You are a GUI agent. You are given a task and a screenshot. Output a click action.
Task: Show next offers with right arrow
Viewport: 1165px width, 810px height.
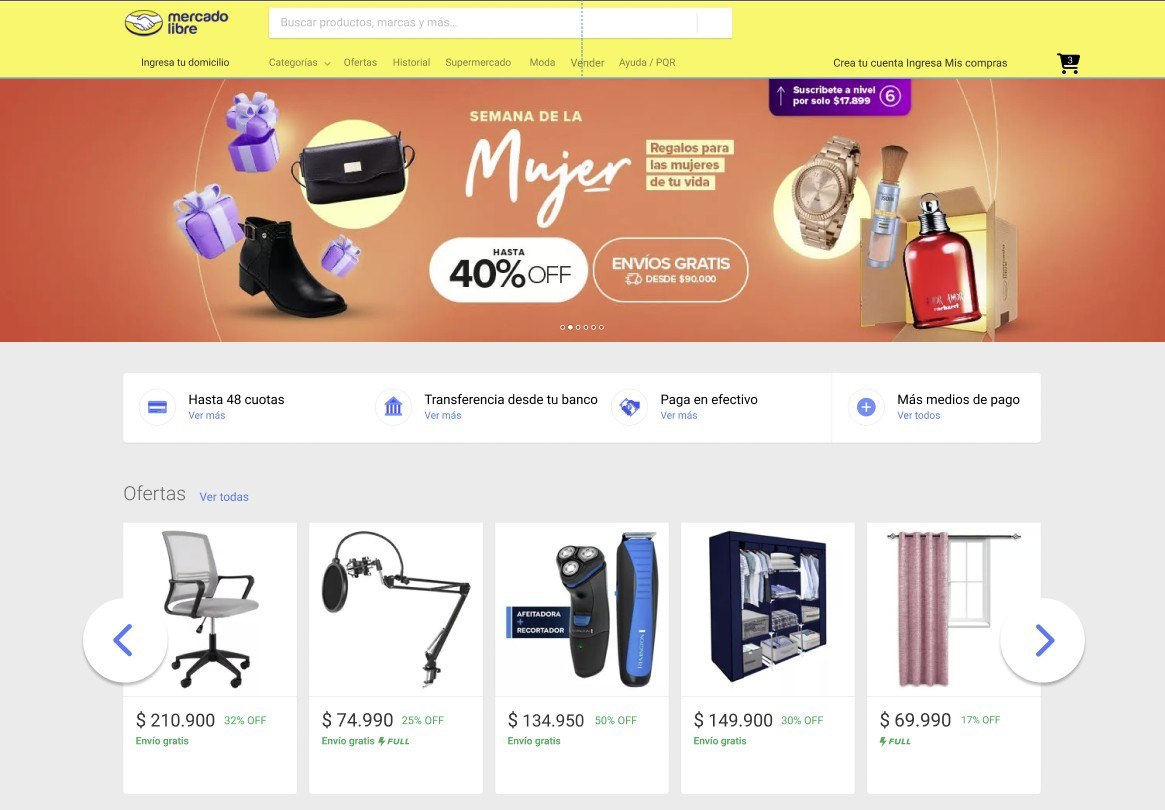(1043, 640)
